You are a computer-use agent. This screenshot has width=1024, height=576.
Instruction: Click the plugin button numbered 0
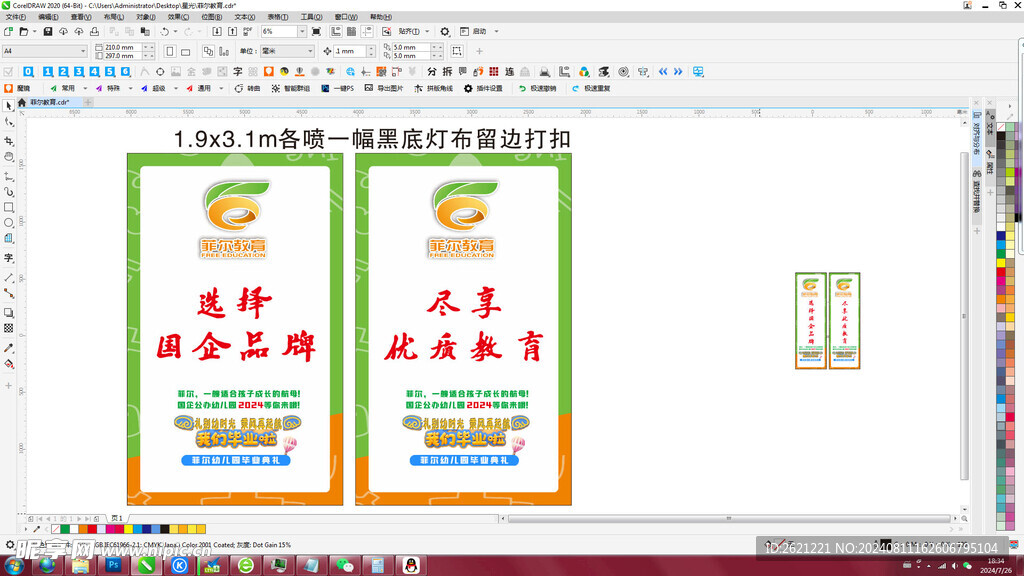click(x=28, y=71)
